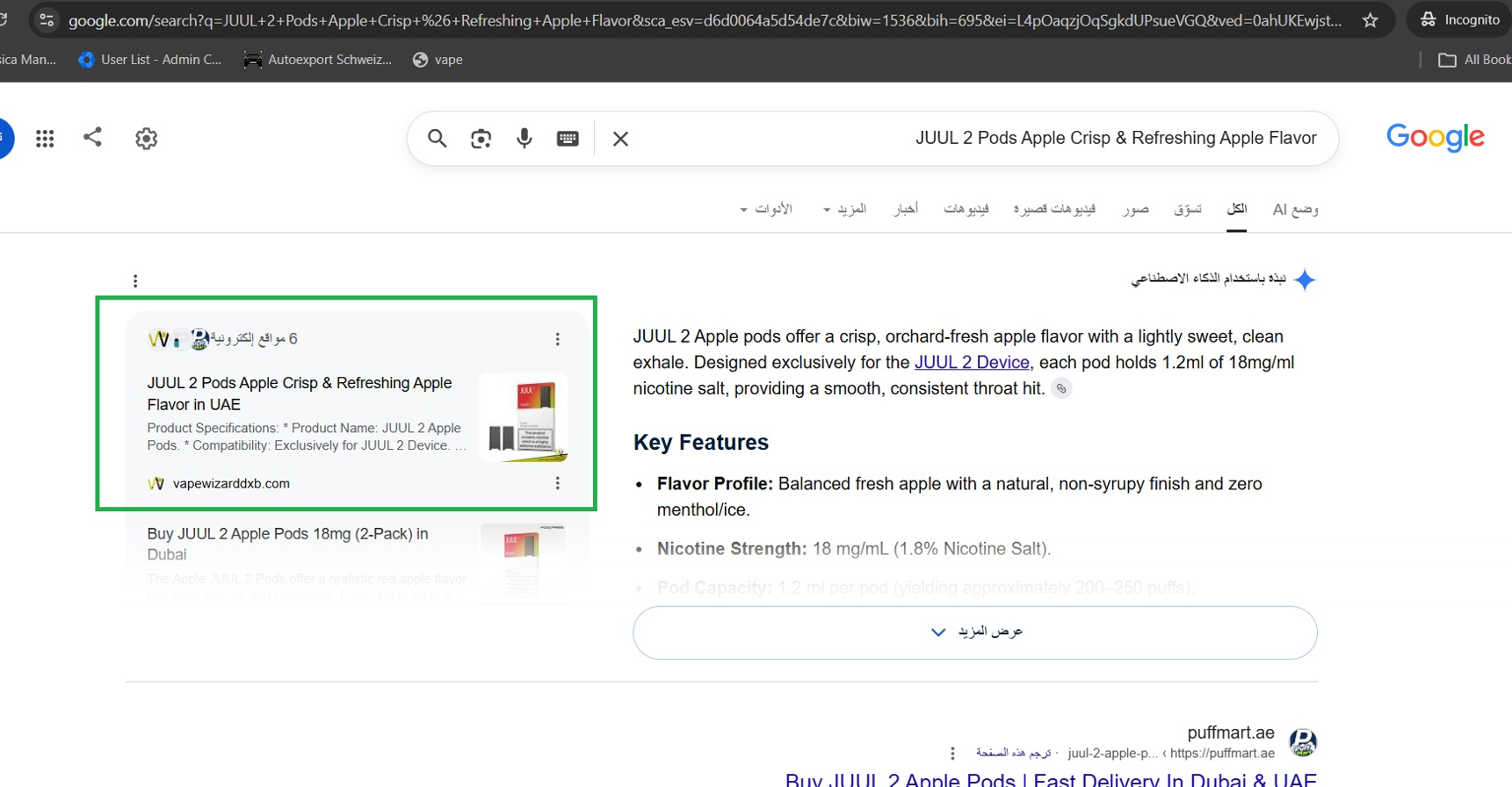Click the source link chip after throat hit
Screen dimensions: 1512x787
point(1061,388)
